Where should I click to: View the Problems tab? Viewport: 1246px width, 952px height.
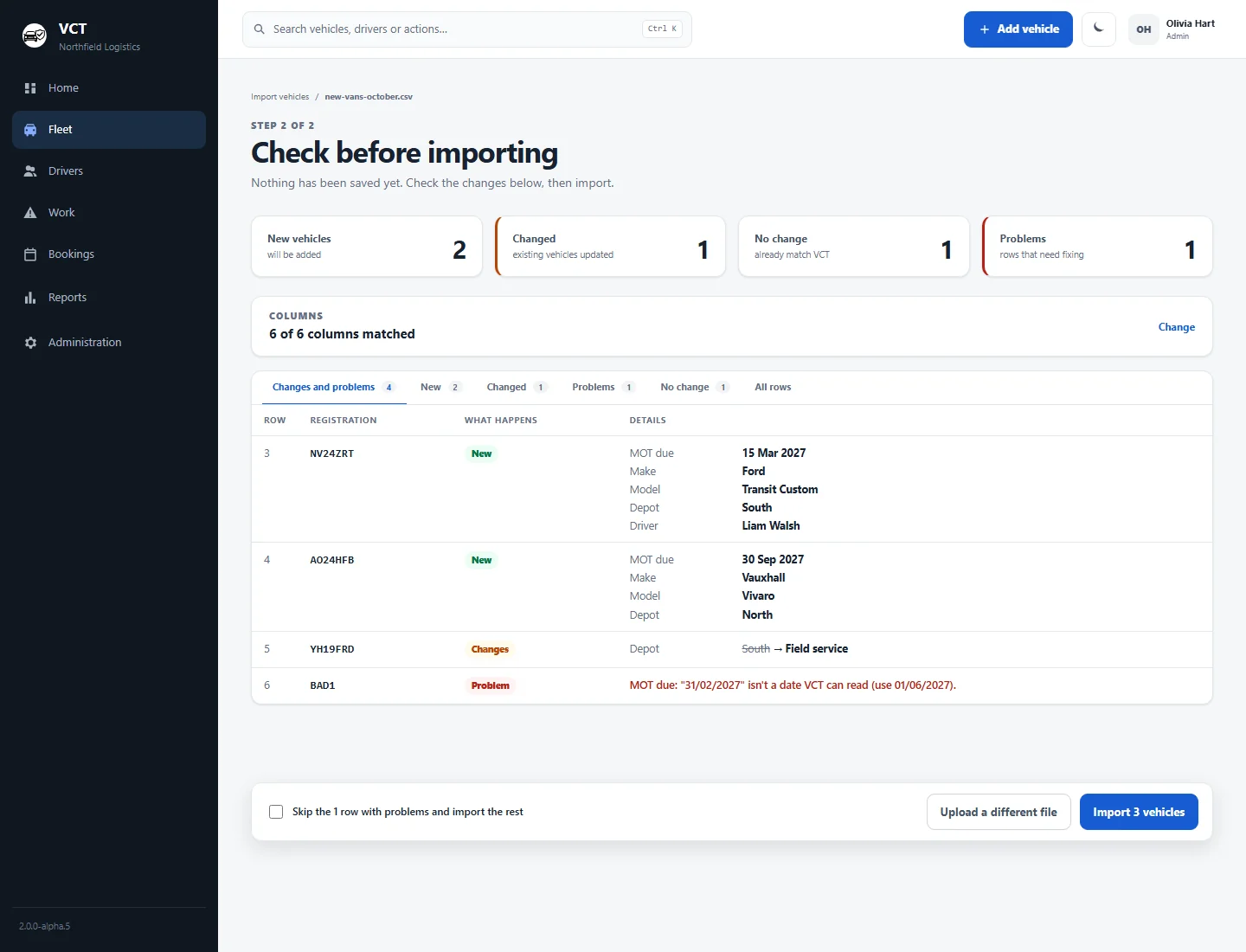[x=603, y=388]
